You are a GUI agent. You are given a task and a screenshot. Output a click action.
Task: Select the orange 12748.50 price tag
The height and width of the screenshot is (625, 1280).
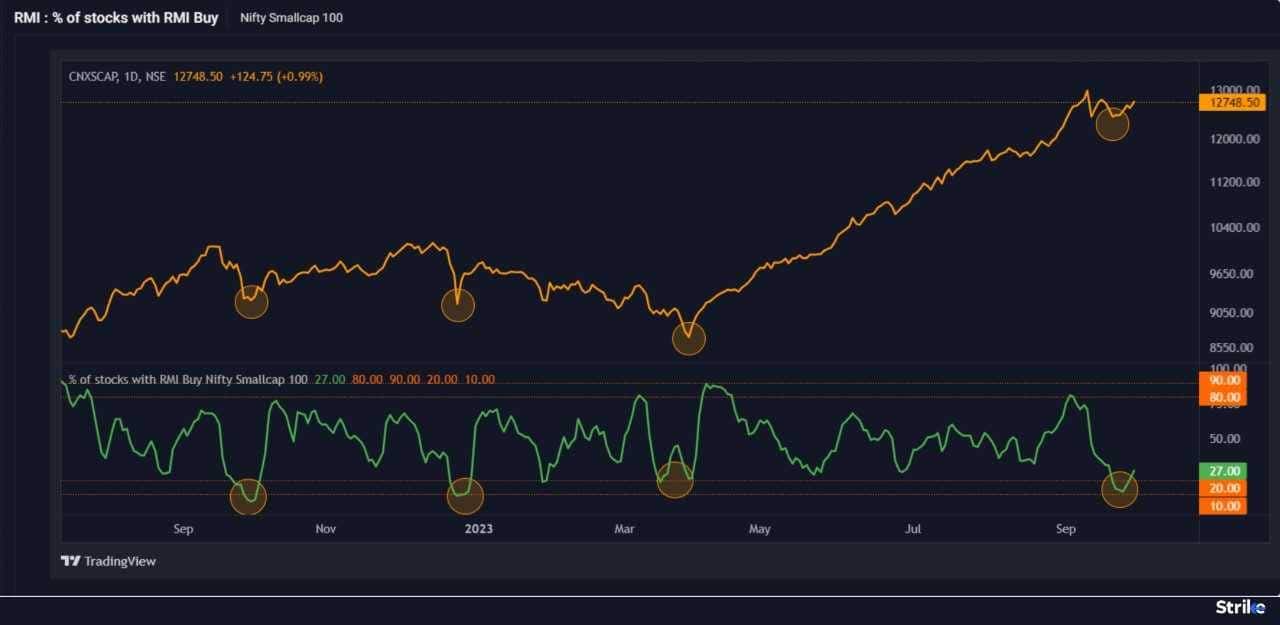point(1234,101)
